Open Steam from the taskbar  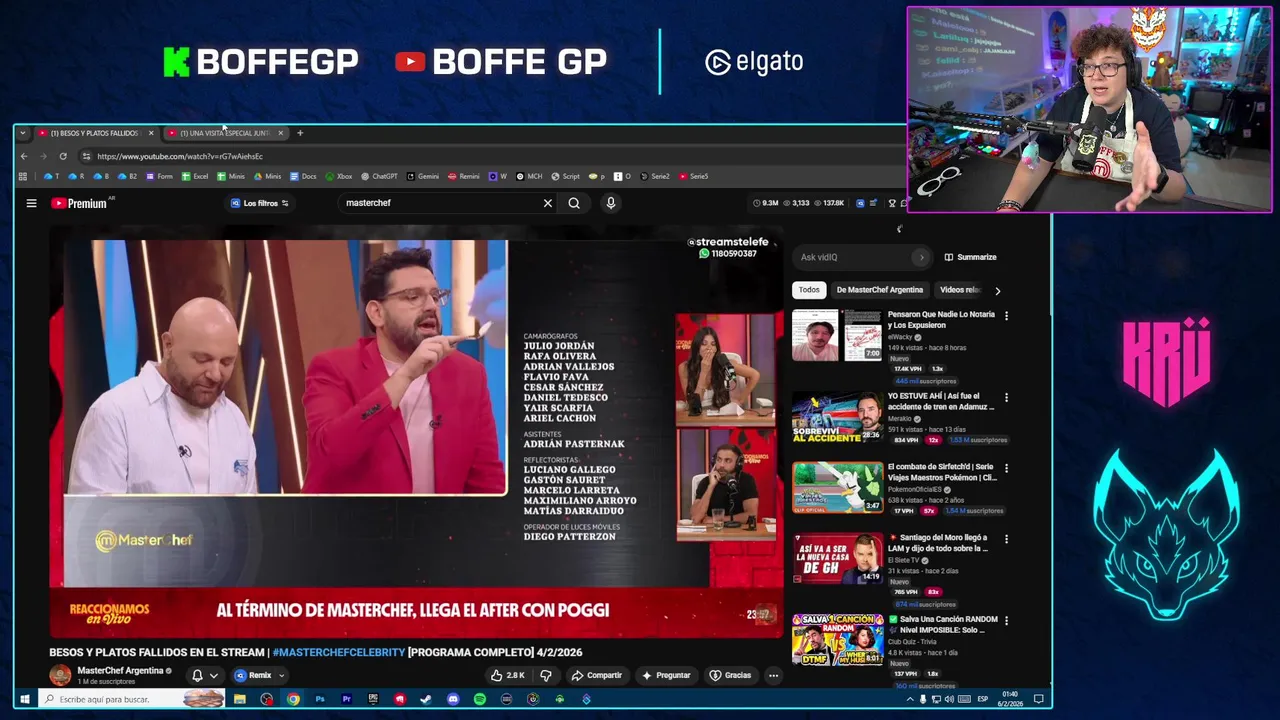426,699
